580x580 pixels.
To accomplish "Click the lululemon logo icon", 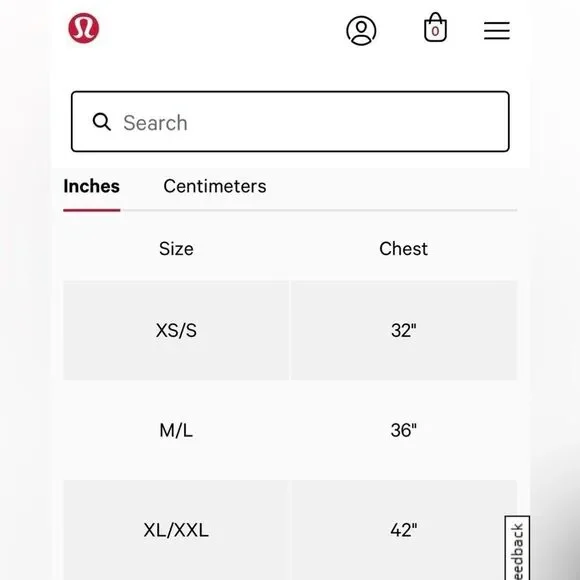I will click(x=84, y=28).
